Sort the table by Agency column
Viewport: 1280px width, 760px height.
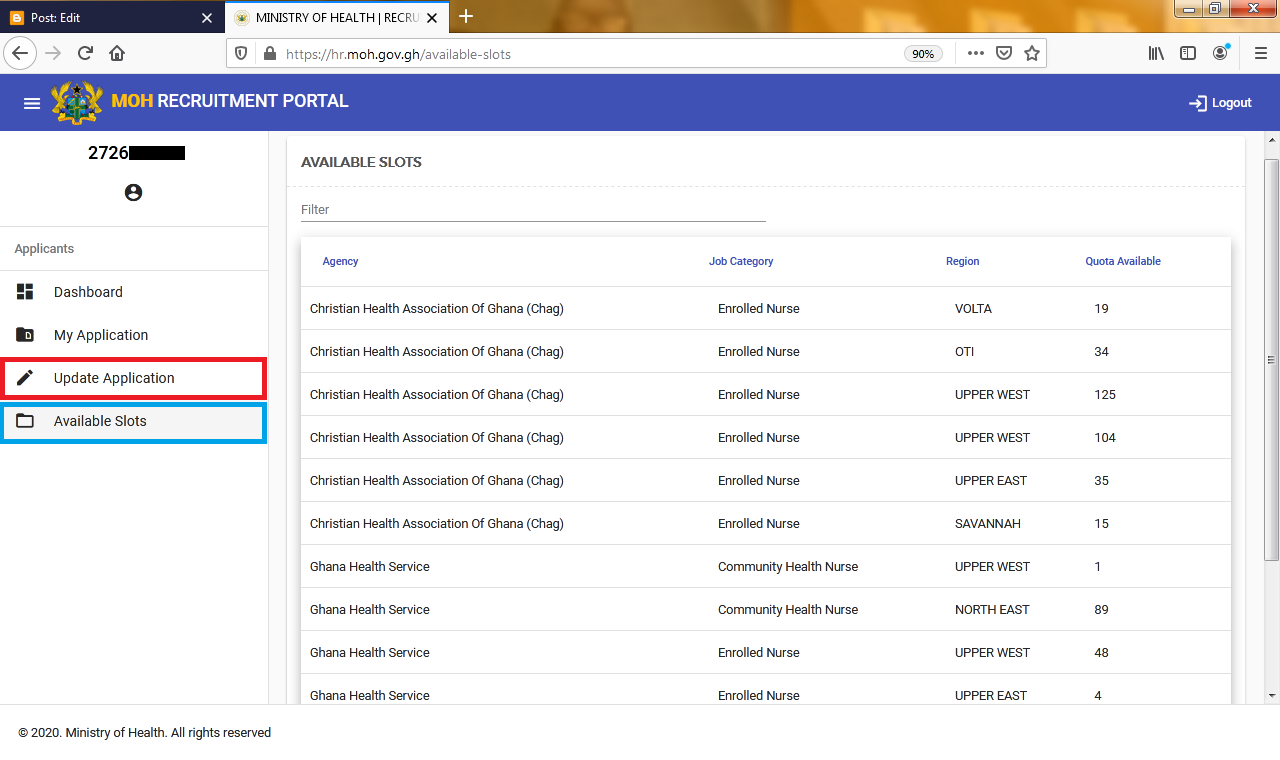[340, 261]
